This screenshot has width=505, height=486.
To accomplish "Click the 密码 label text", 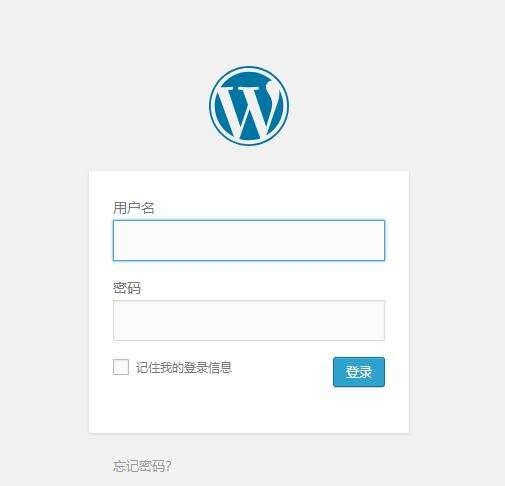I will point(127,288).
